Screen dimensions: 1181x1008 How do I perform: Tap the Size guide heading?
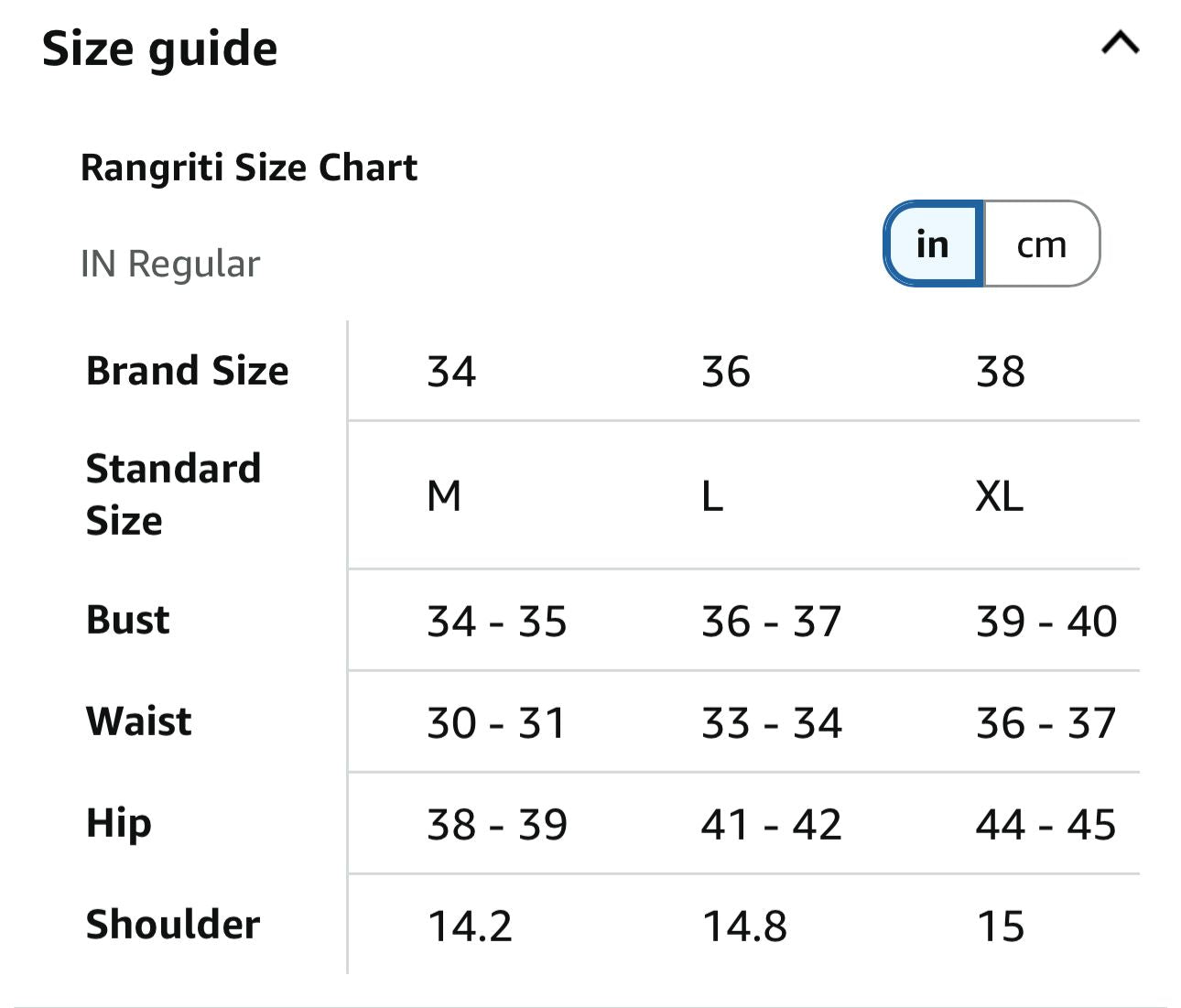point(160,49)
